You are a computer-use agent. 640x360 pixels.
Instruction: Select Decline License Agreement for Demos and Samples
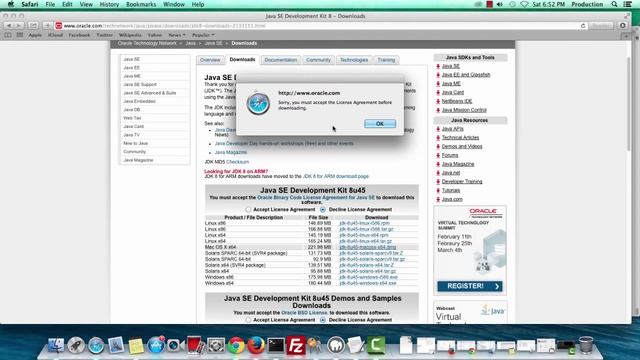pos(323,320)
